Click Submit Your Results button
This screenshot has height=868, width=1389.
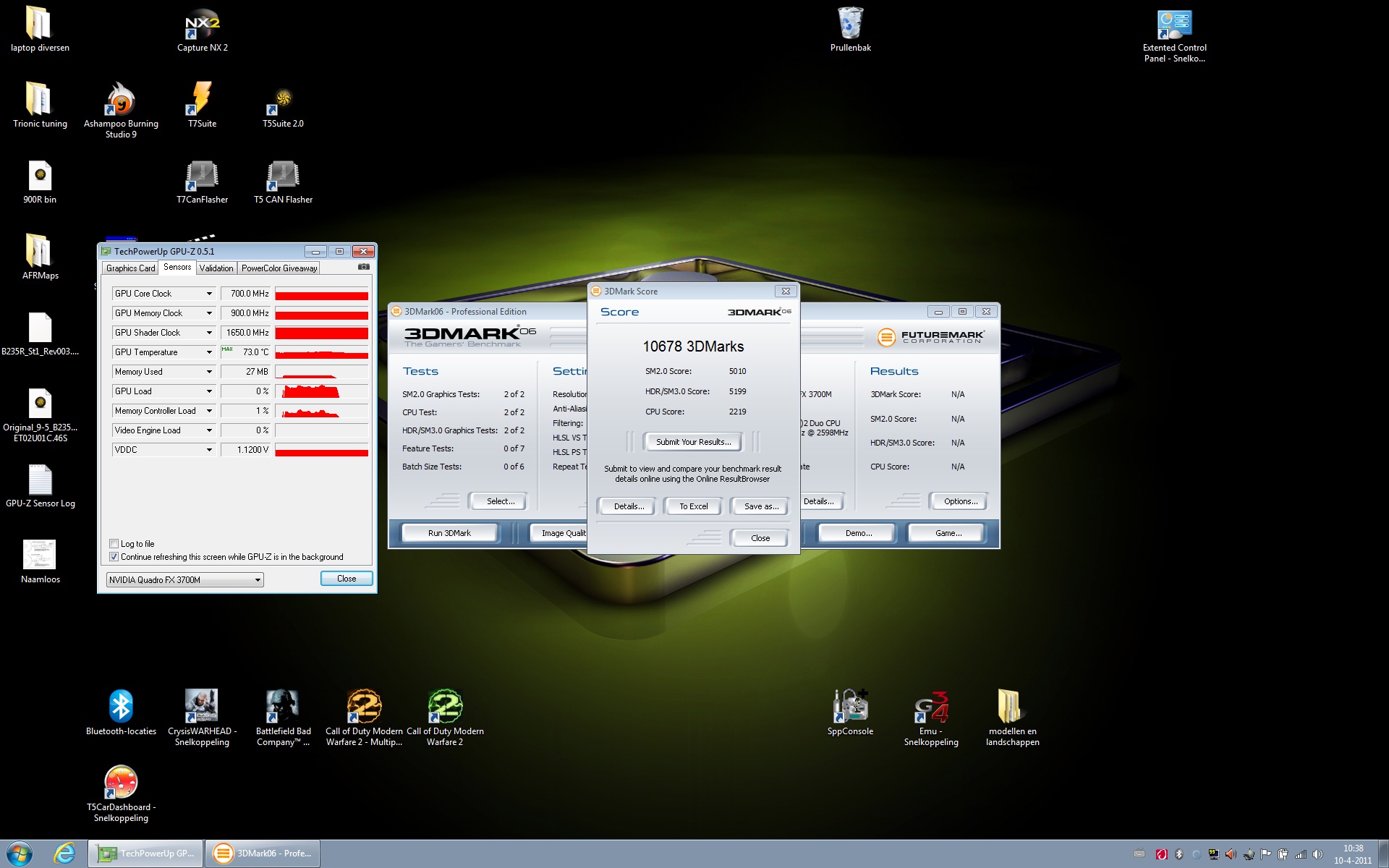pos(693,442)
